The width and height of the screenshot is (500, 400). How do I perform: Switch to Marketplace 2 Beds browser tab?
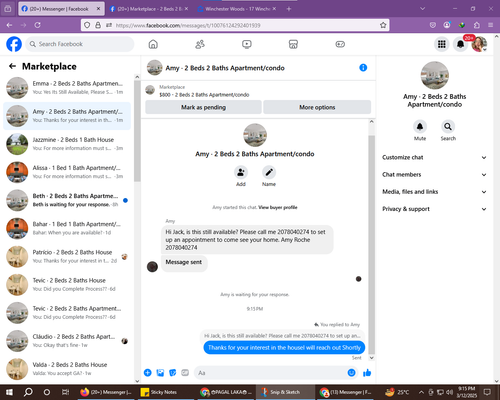coord(149,9)
